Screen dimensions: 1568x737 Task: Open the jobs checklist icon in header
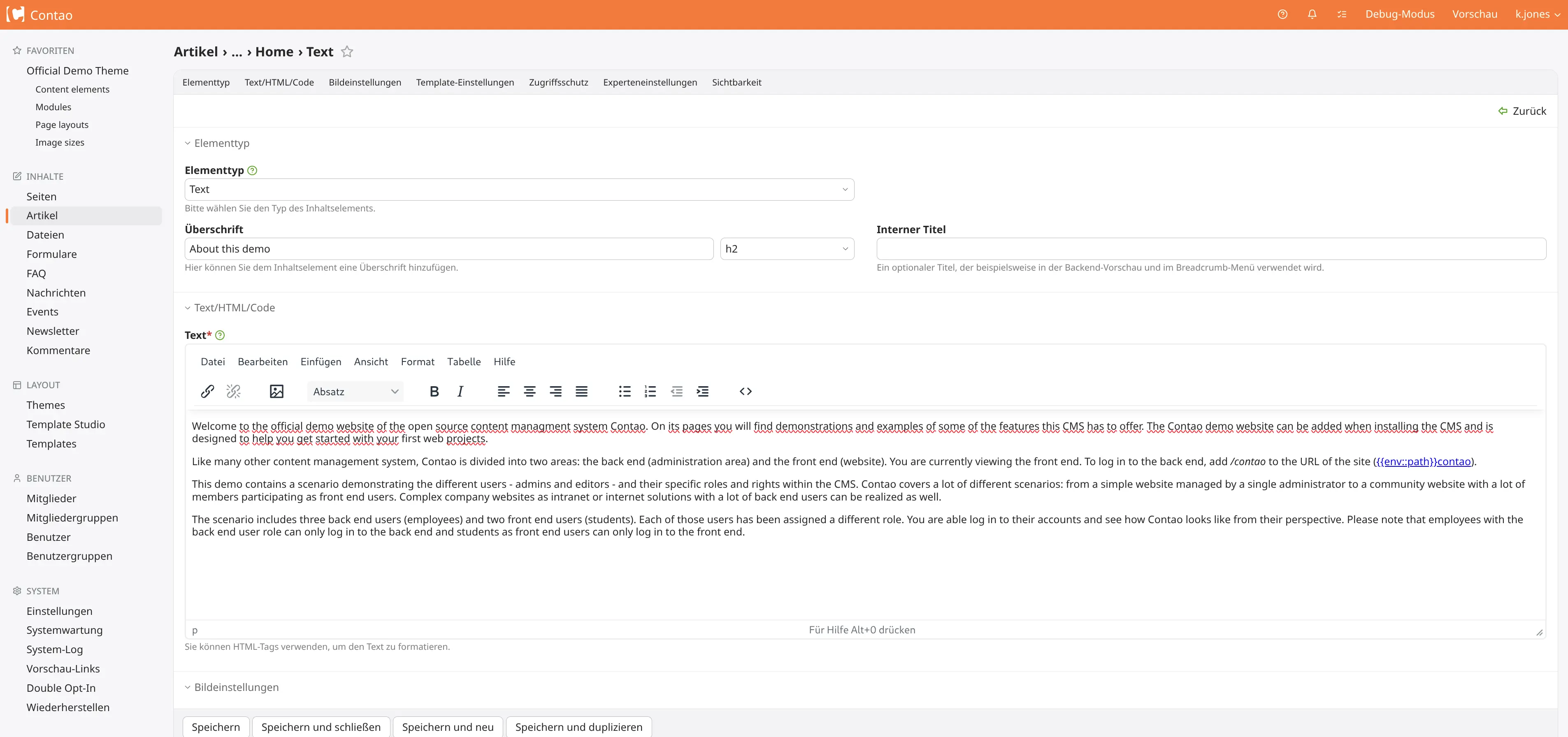1342,15
